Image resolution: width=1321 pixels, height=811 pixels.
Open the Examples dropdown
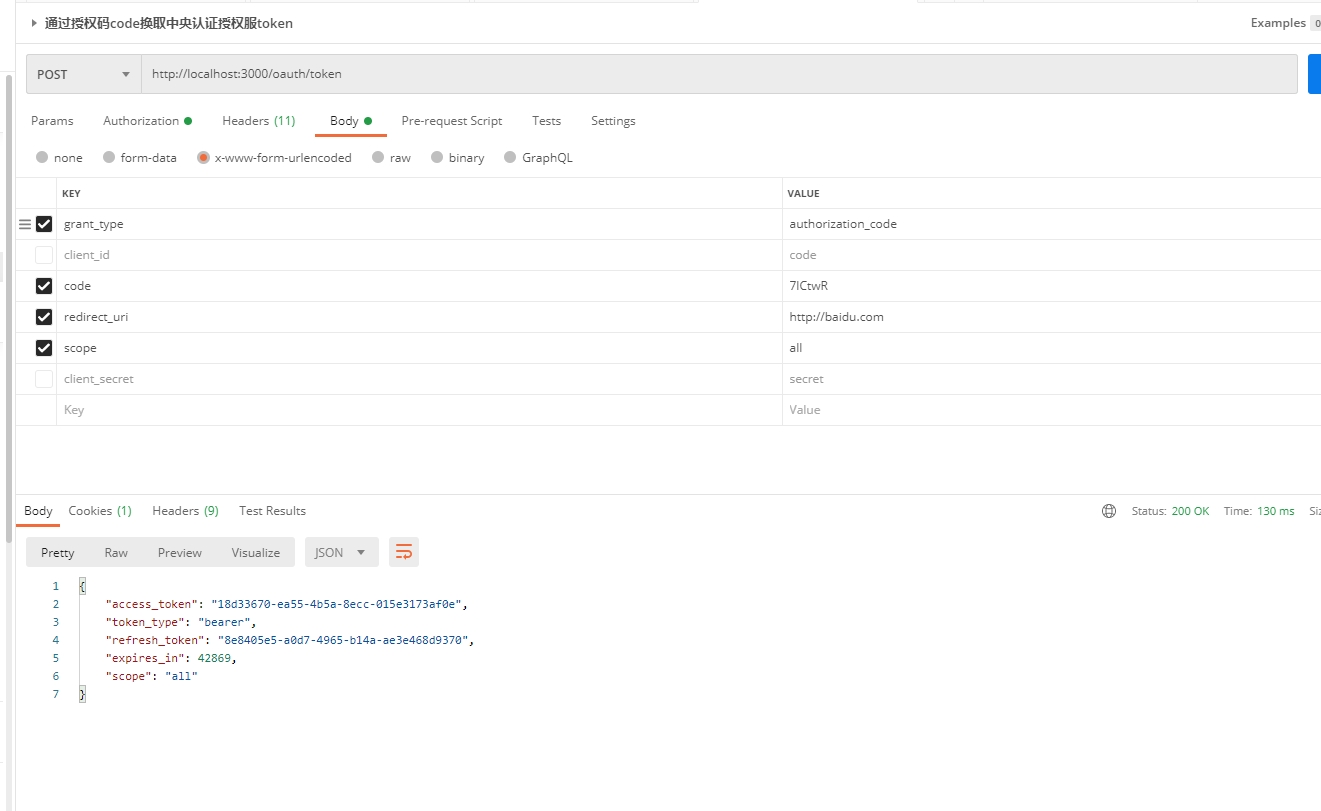coord(1285,23)
